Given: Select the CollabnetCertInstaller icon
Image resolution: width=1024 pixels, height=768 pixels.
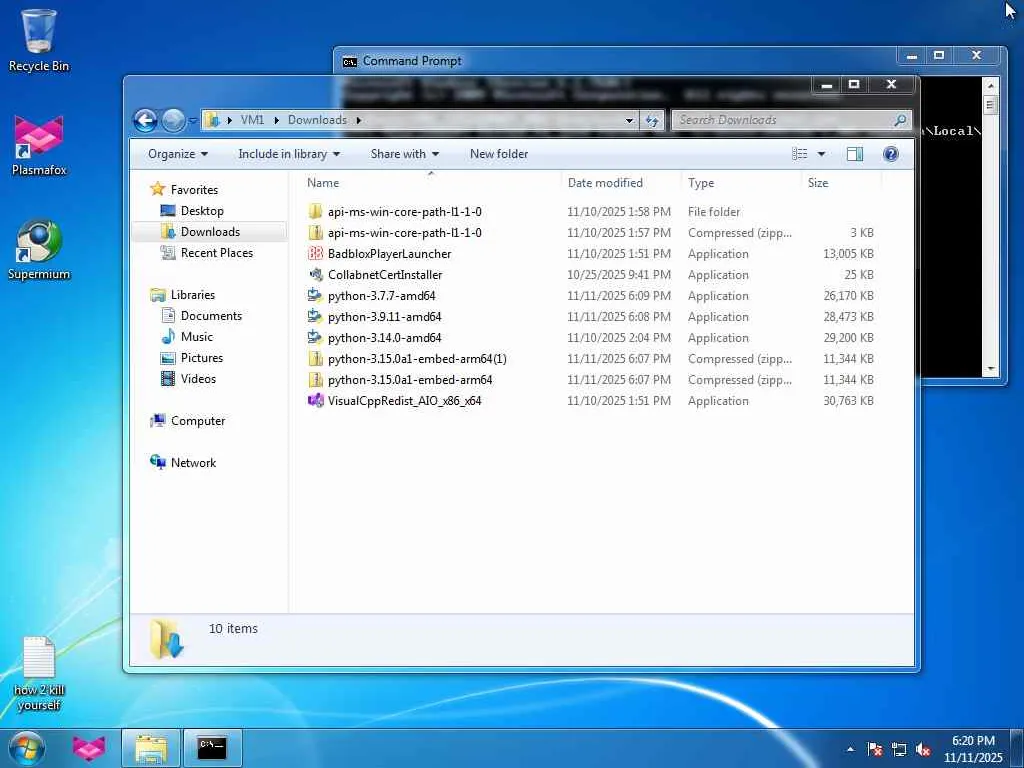Looking at the screenshot, I should [x=315, y=275].
